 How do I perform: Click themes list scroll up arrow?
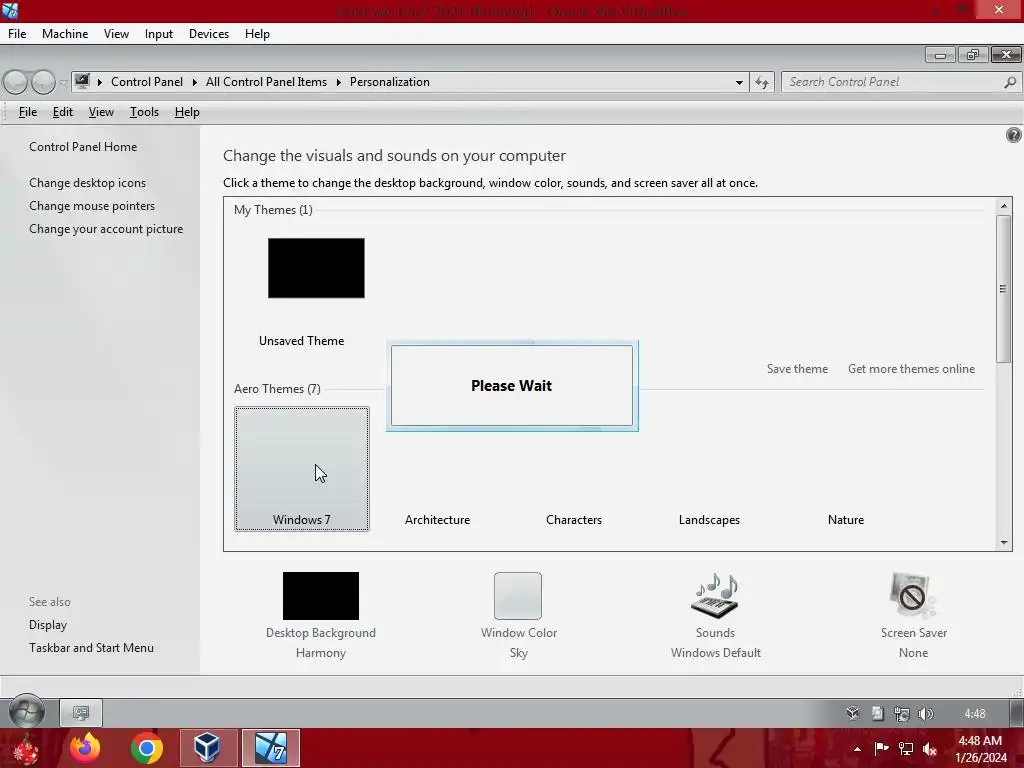[x=1004, y=206]
